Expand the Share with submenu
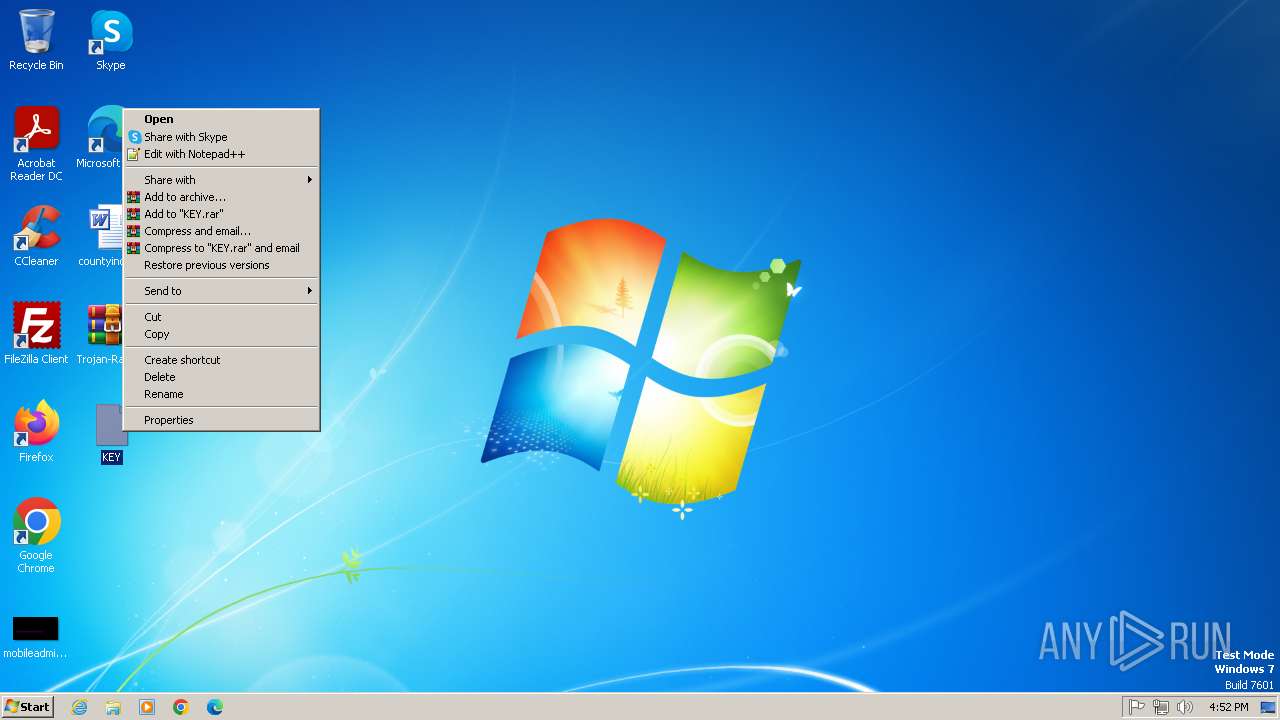Image resolution: width=1280 pixels, height=720 pixels. point(221,180)
